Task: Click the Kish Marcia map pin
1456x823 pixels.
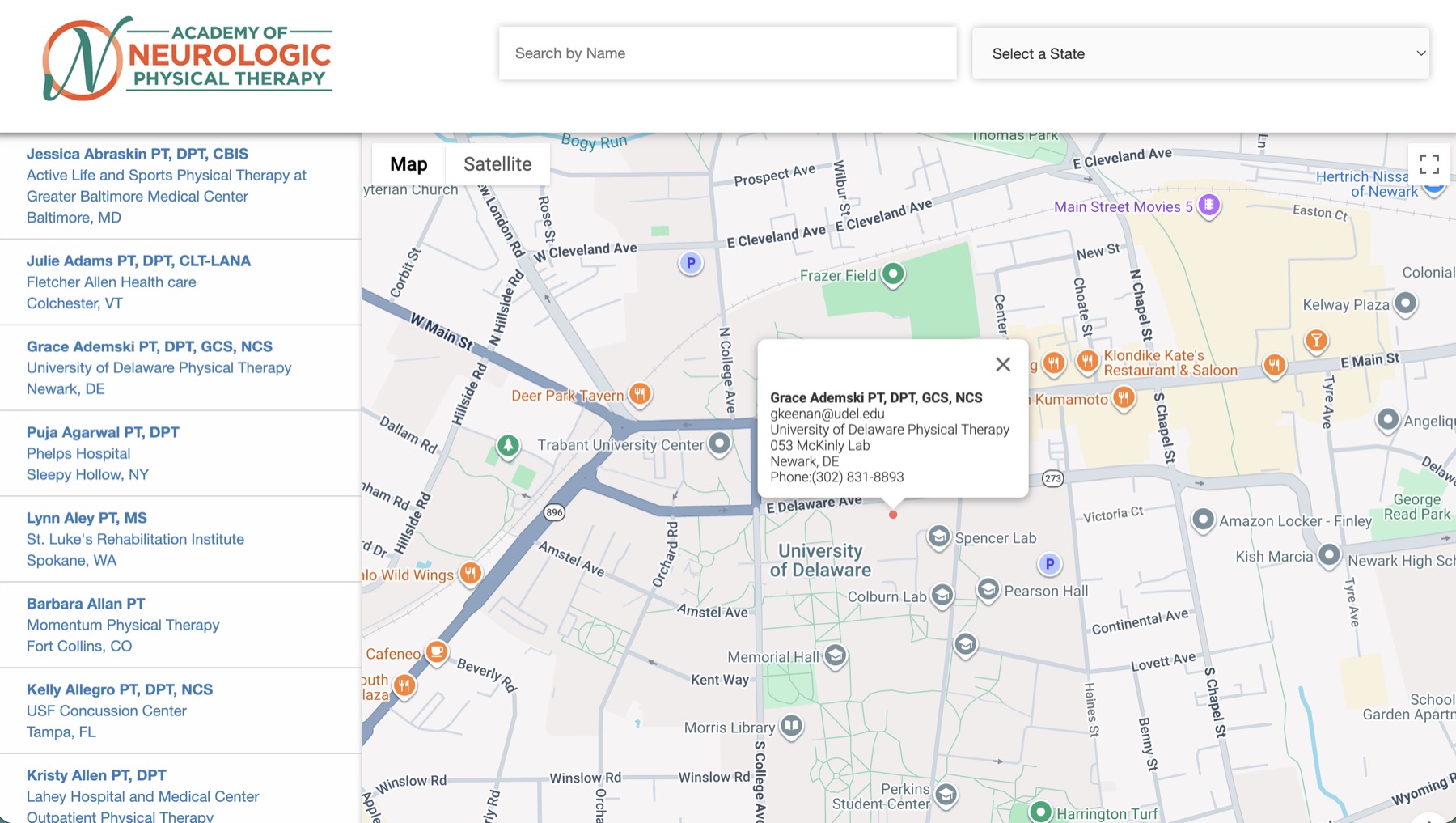Action: click(1329, 555)
